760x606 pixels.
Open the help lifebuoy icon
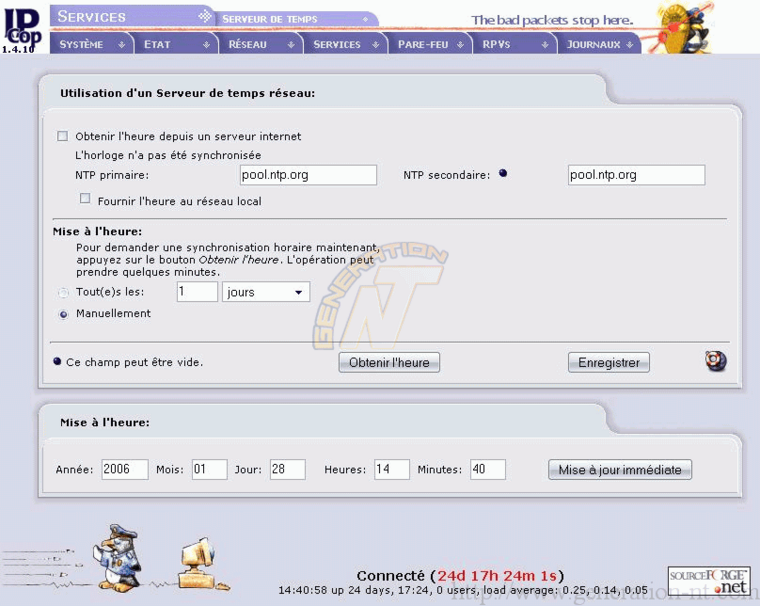[715, 361]
